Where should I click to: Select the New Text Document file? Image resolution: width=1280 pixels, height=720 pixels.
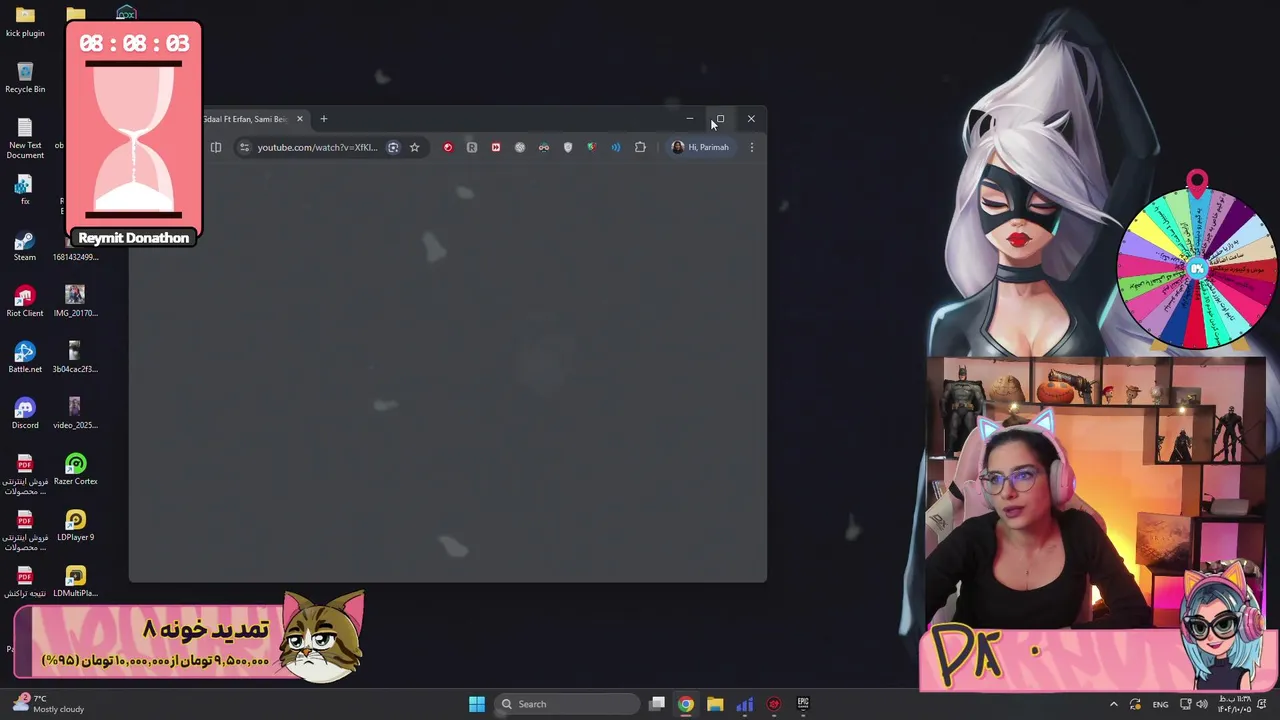(x=25, y=137)
